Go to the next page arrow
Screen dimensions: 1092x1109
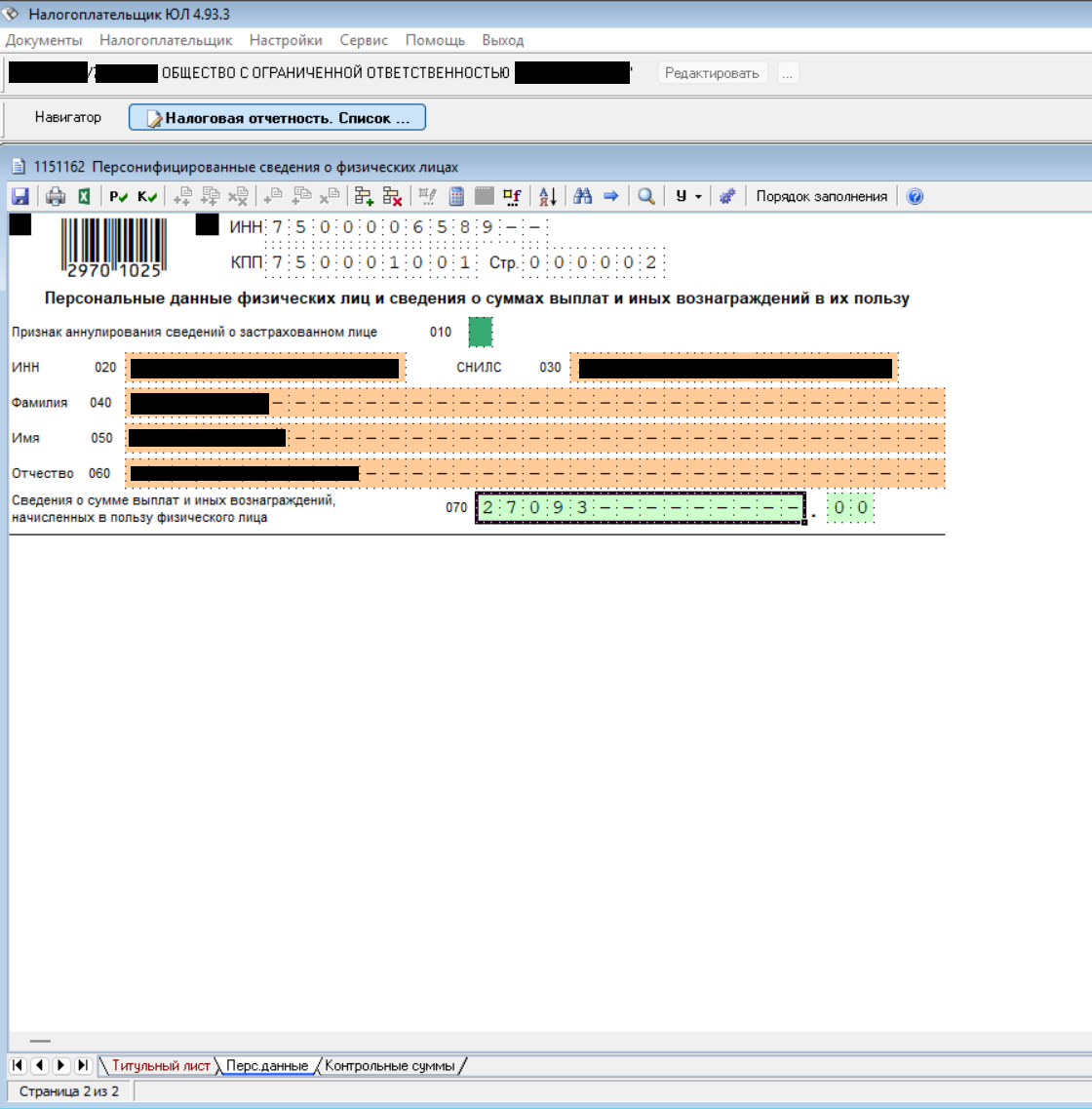61,1065
